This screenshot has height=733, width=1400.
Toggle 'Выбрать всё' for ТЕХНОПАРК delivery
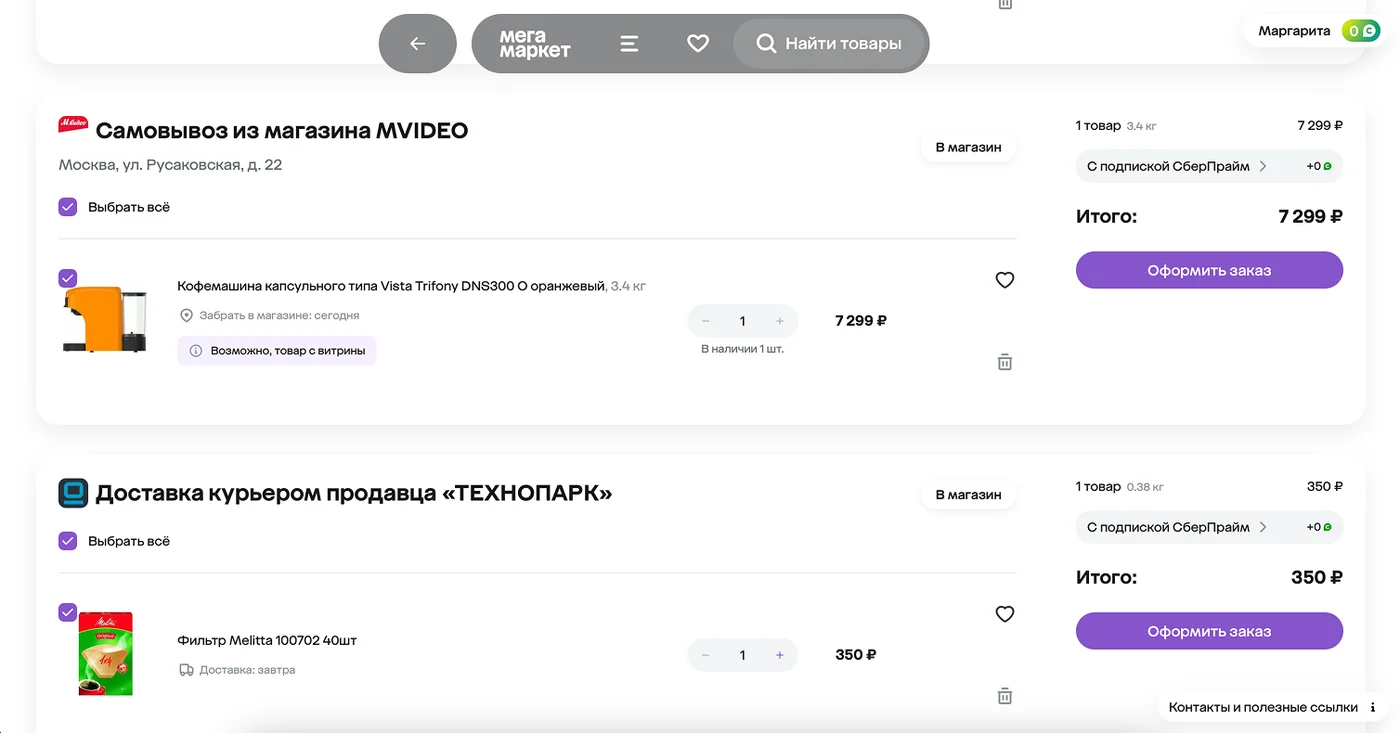click(x=68, y=541)
